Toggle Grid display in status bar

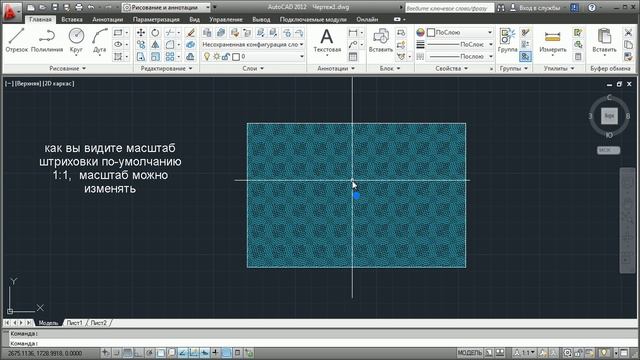[x=128, y=353]
